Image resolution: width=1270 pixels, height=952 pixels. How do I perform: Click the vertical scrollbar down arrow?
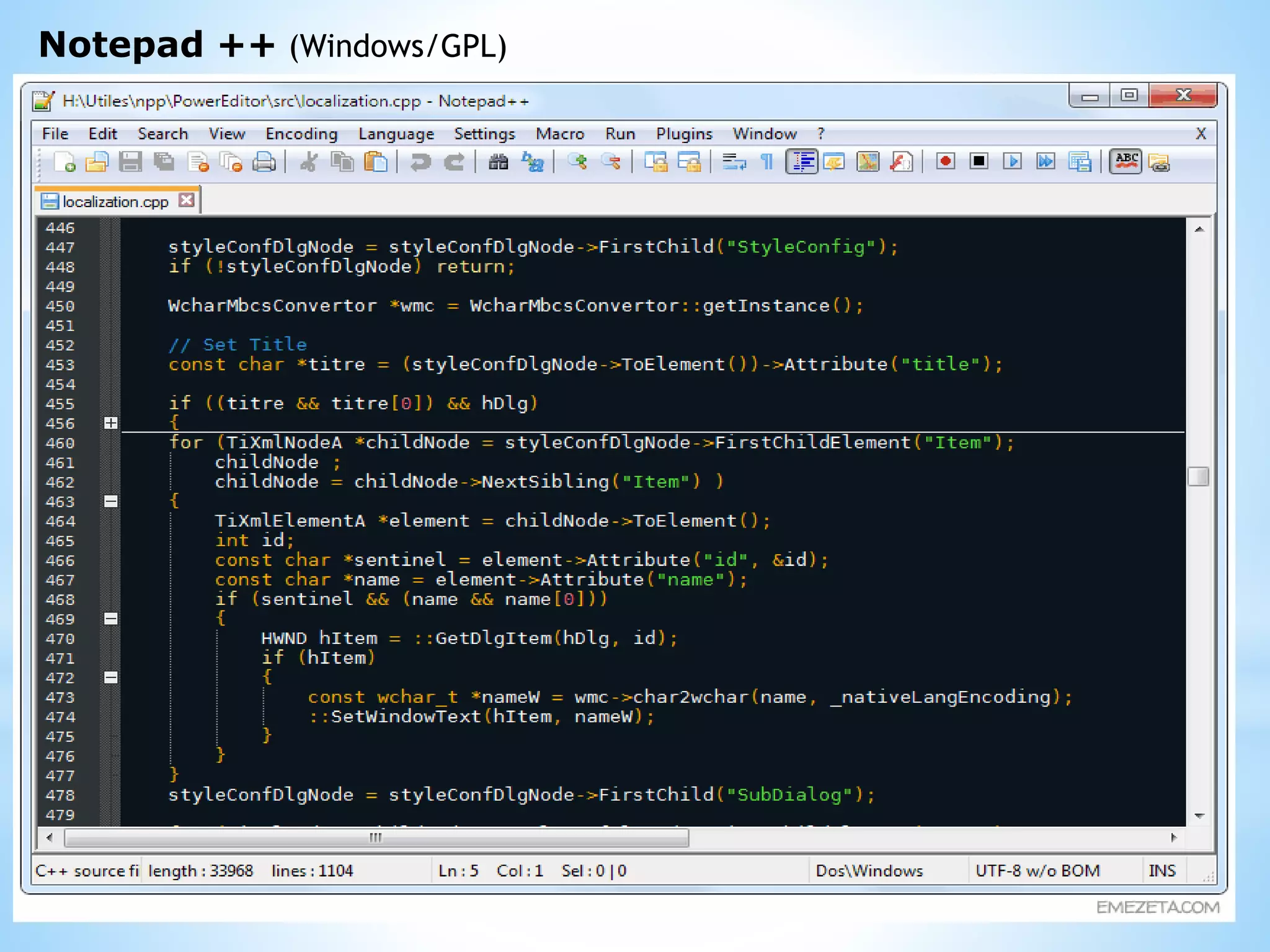[x=1199, y=816]
